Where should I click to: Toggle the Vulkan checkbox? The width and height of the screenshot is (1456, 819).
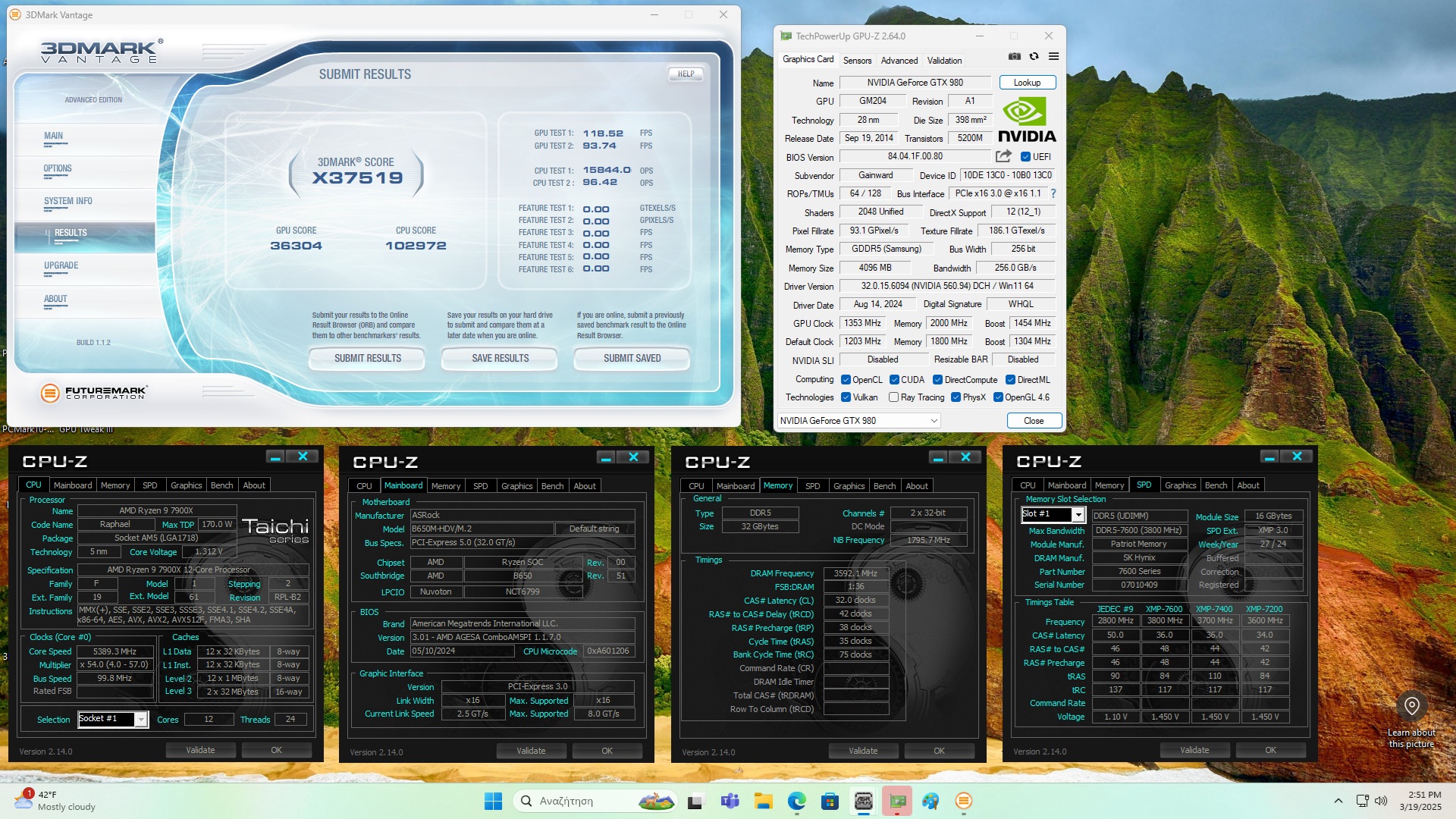(x=846, y=397)
